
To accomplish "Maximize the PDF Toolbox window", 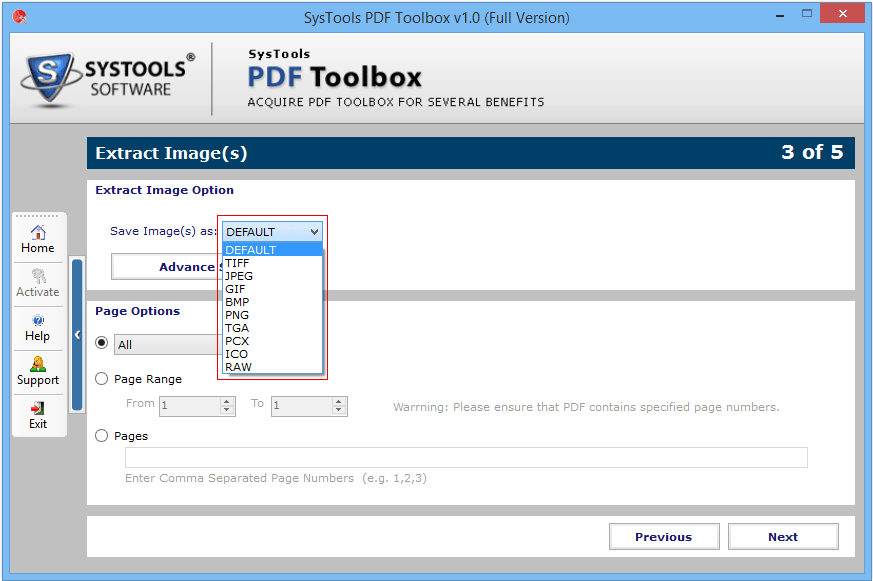I will (807, 14).
